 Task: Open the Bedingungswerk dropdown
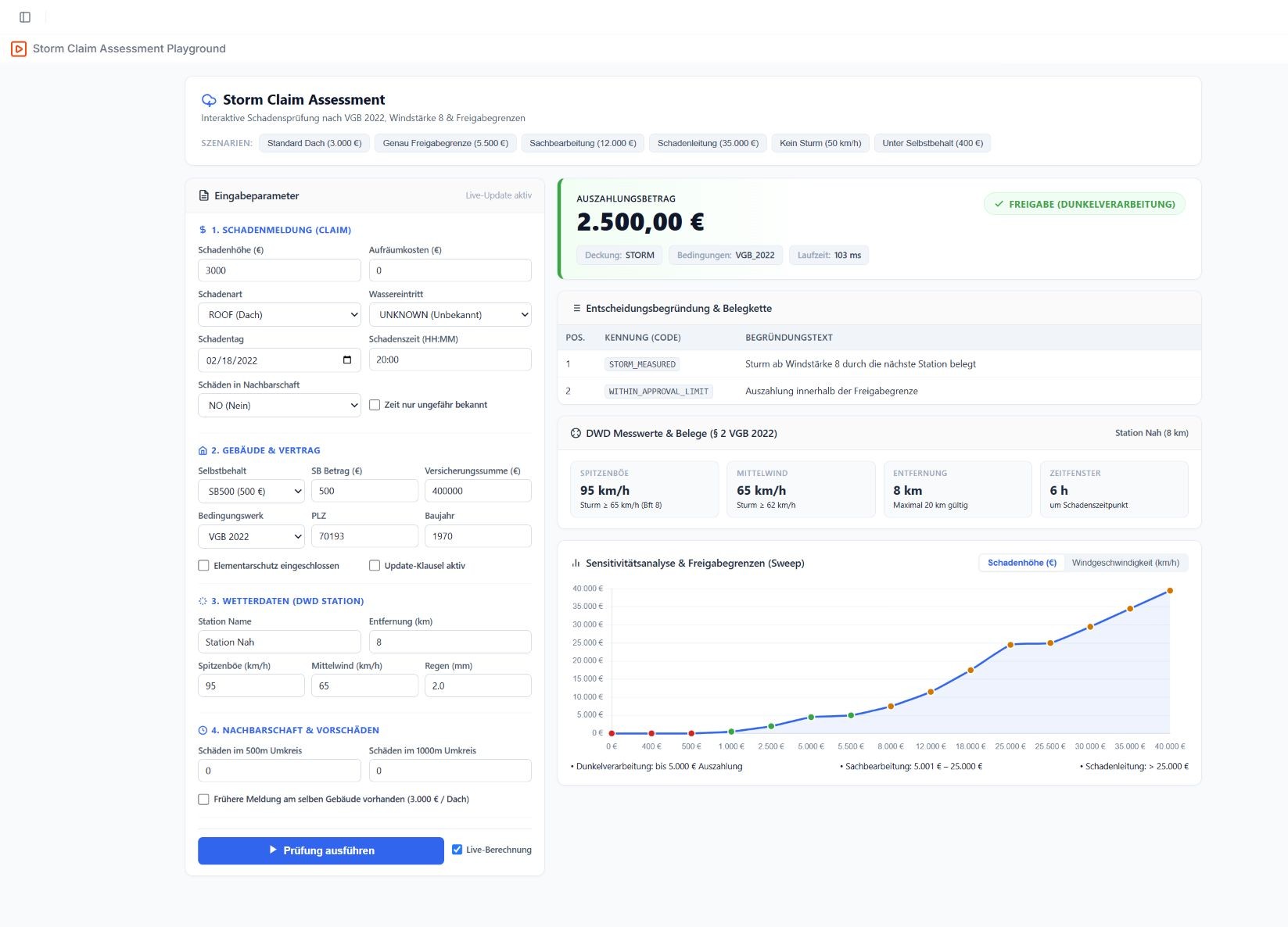251,537
